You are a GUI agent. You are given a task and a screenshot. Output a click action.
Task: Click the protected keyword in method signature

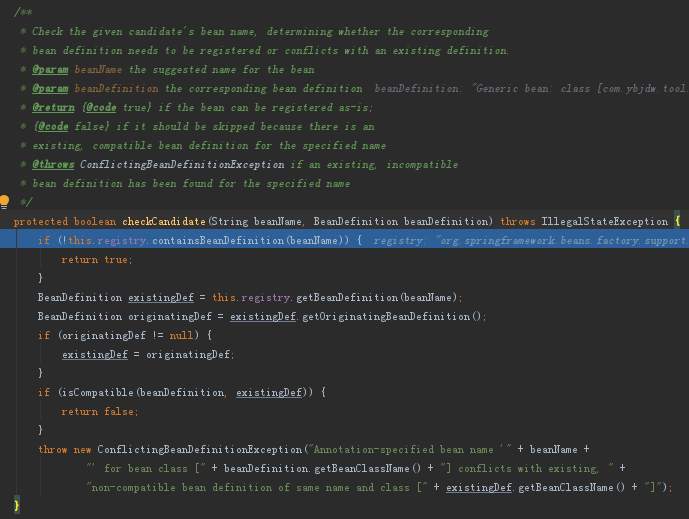41,221
